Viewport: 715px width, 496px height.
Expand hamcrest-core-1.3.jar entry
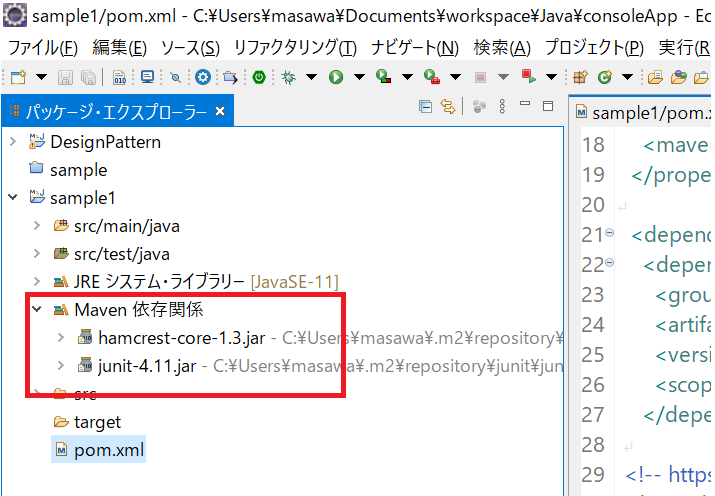point(61,338)
